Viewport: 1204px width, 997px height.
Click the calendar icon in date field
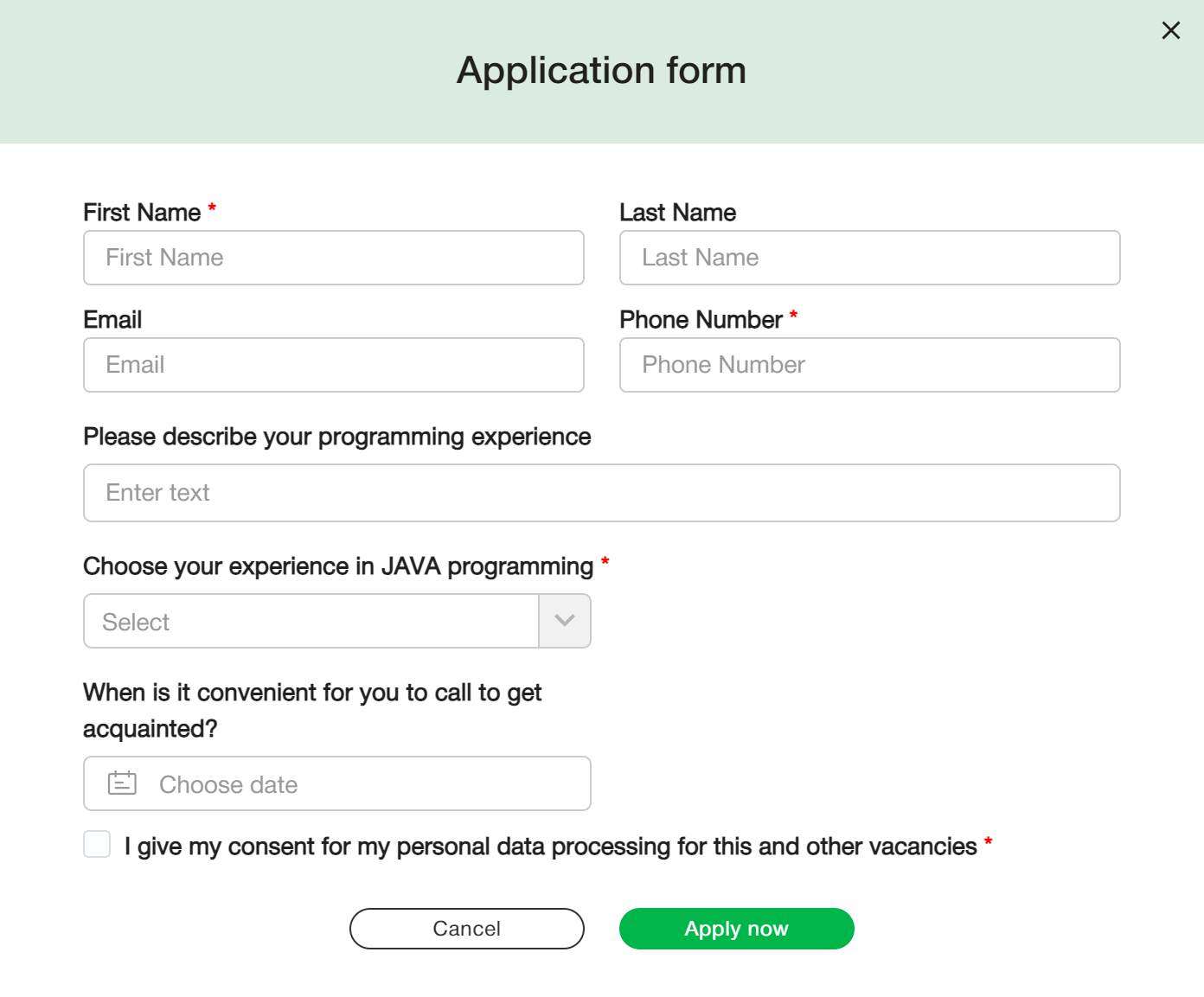point(122,783)
